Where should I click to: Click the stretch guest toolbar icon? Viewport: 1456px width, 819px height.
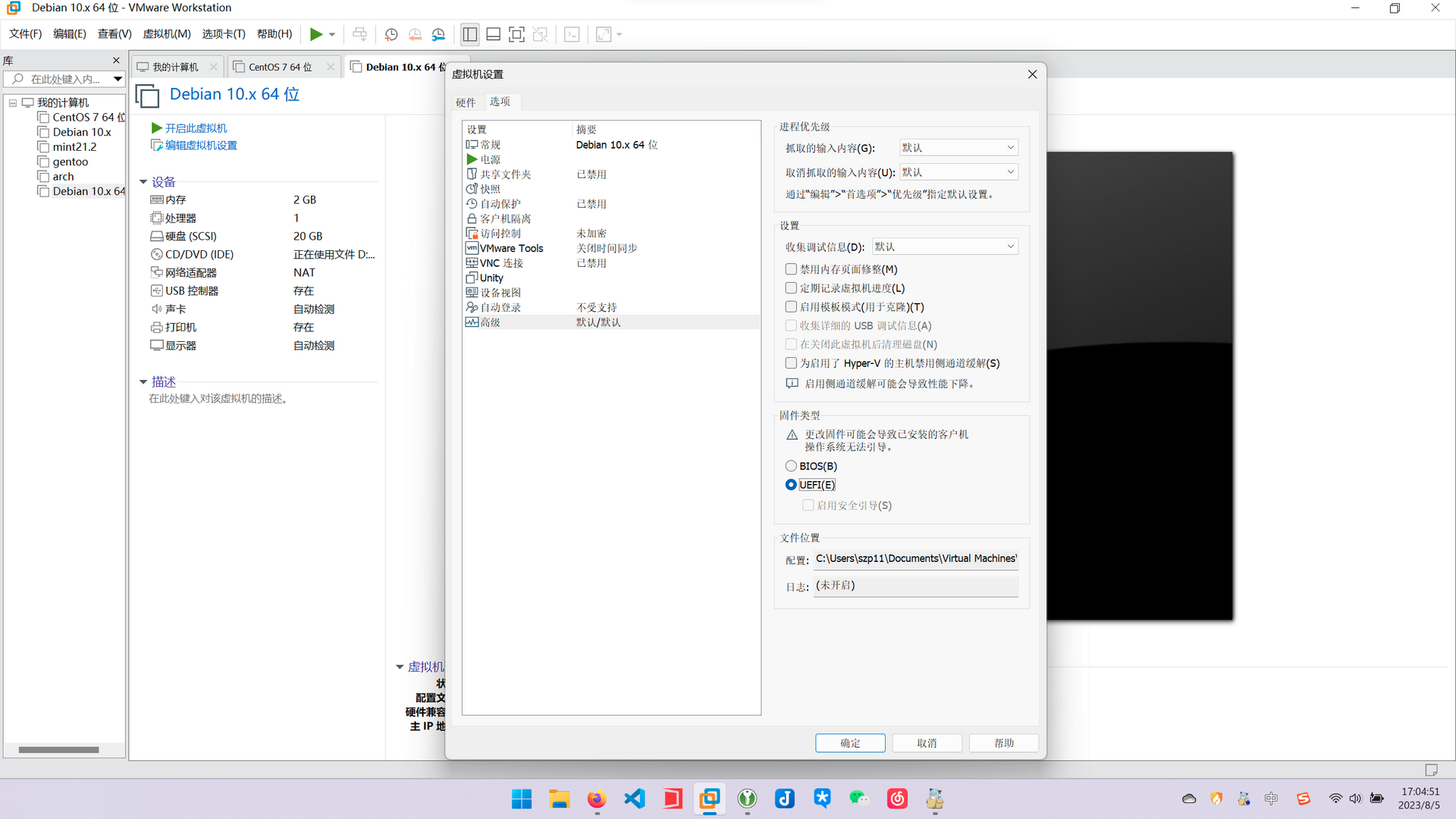(x=604, y=34)
